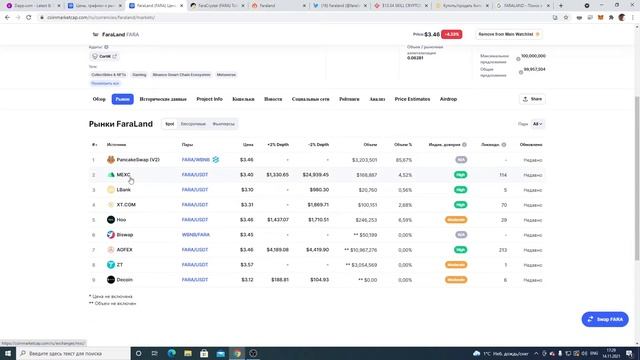The width and height of the screenshot is (640, 360).
Task: Click the Swap FARA button
Action: tap(605, 319)
